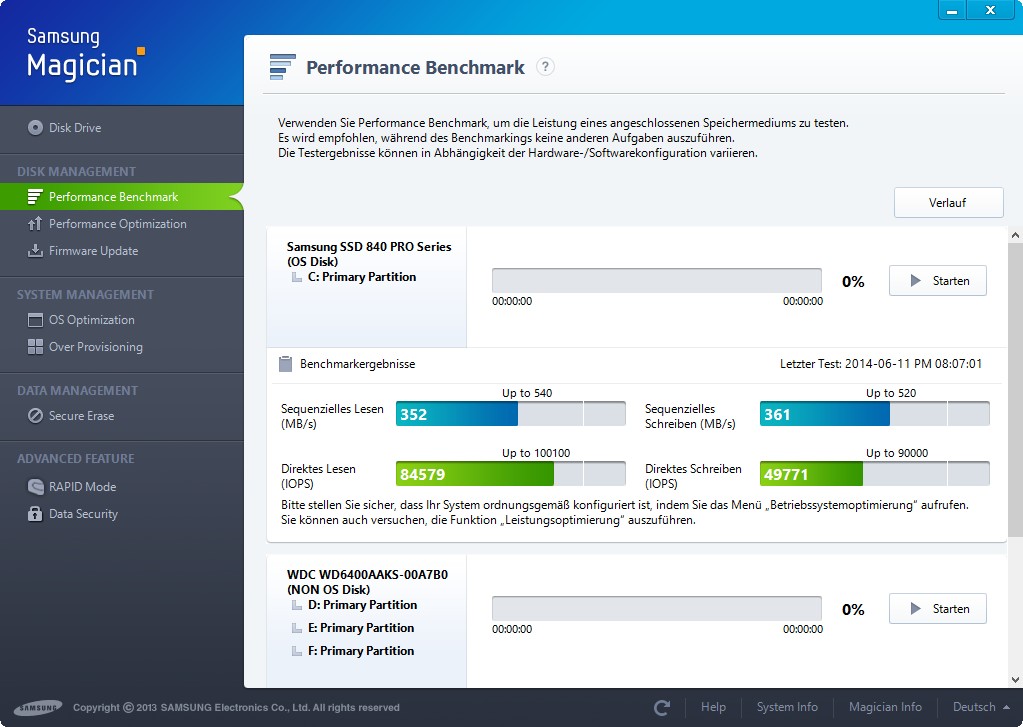The image size is (1023, 727).
Task: Click the Over Provisioning grid icon
Action: click(x=35, y=347)
